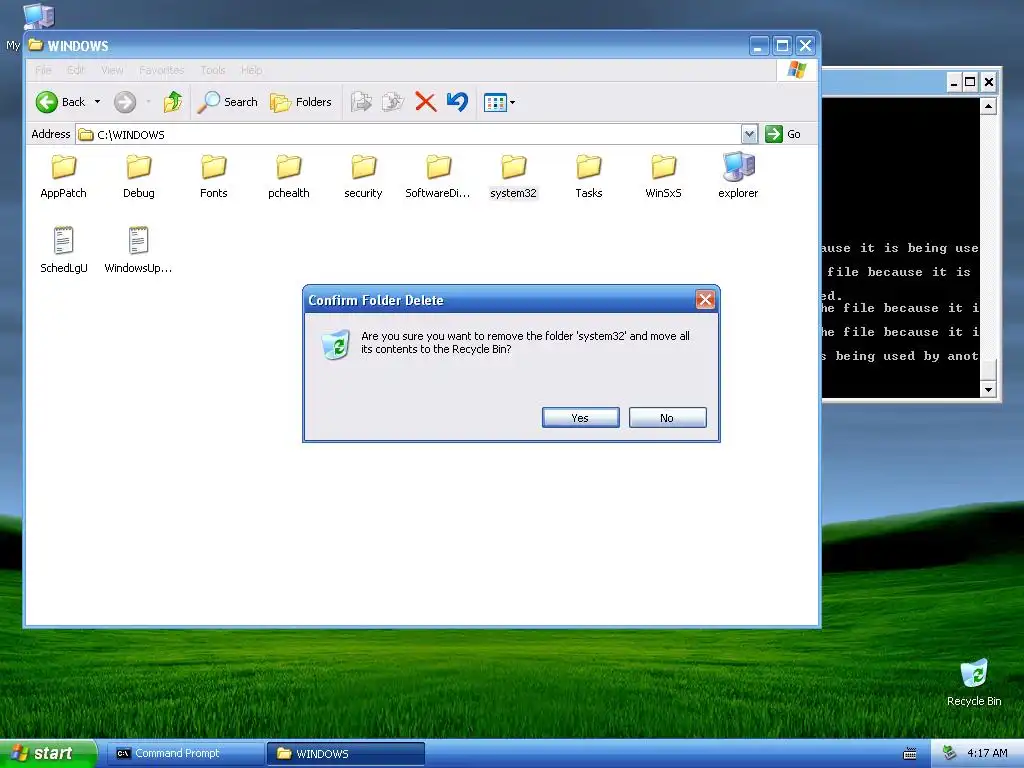Click the red Delete X icon
The width and height of the screenshot is (1024, 768).
[x=426, y=102]
